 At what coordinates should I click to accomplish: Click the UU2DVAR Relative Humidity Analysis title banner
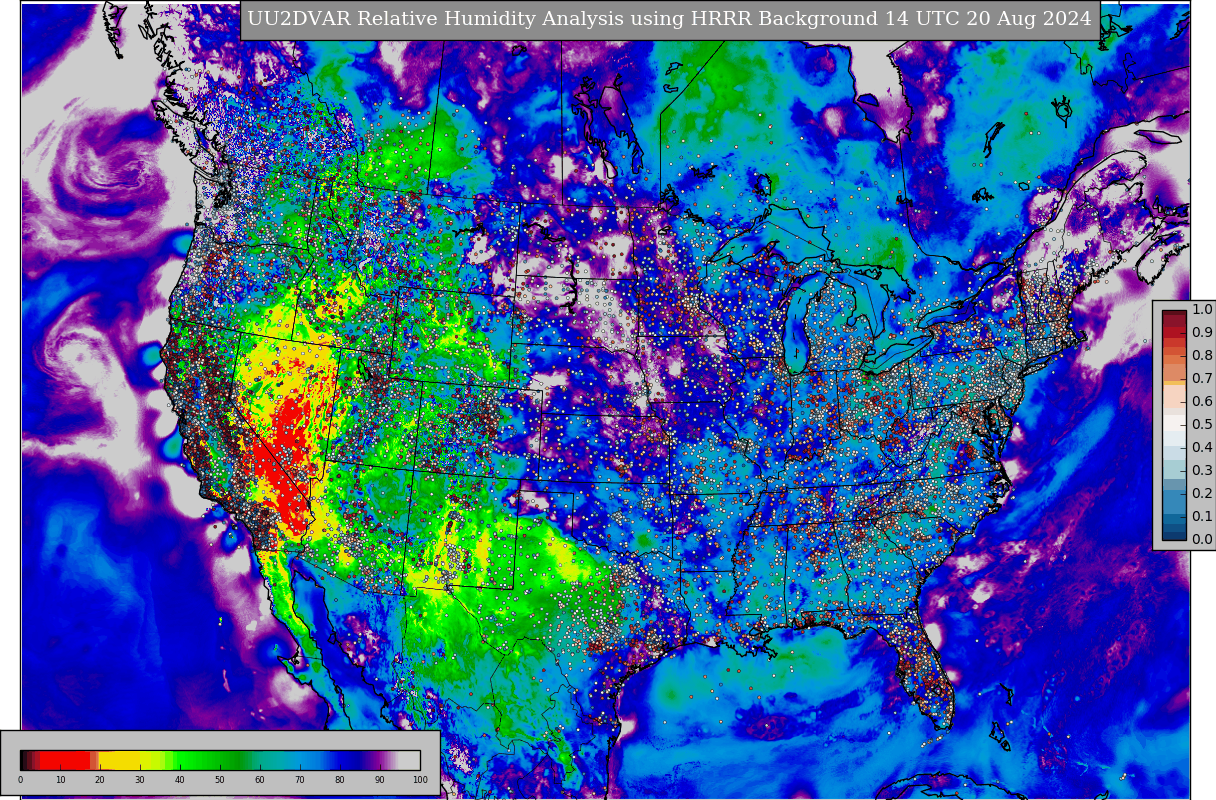coord(670,20)
